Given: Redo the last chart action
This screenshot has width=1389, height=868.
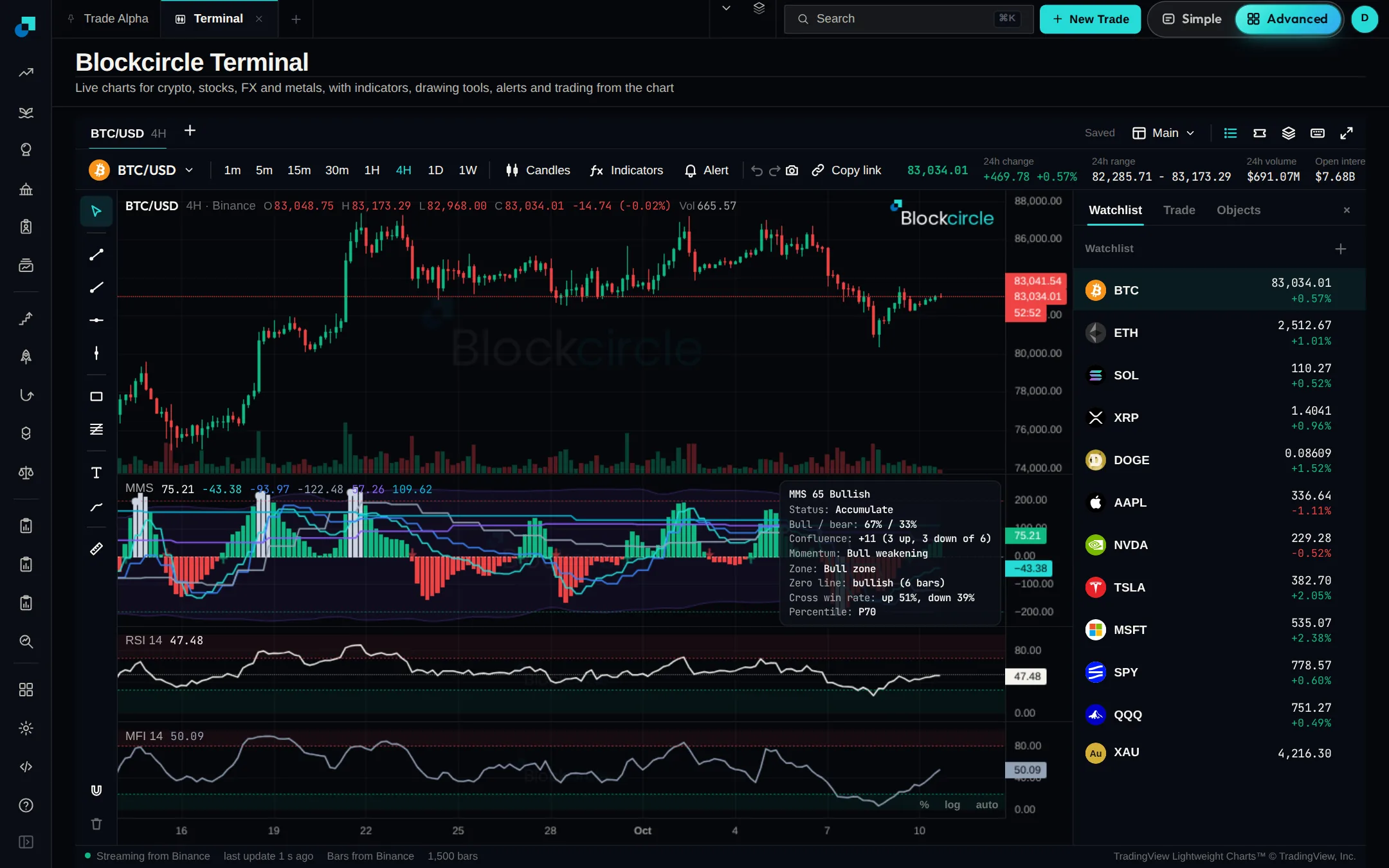Looking at the screenshot, I should tap(774, 170).
